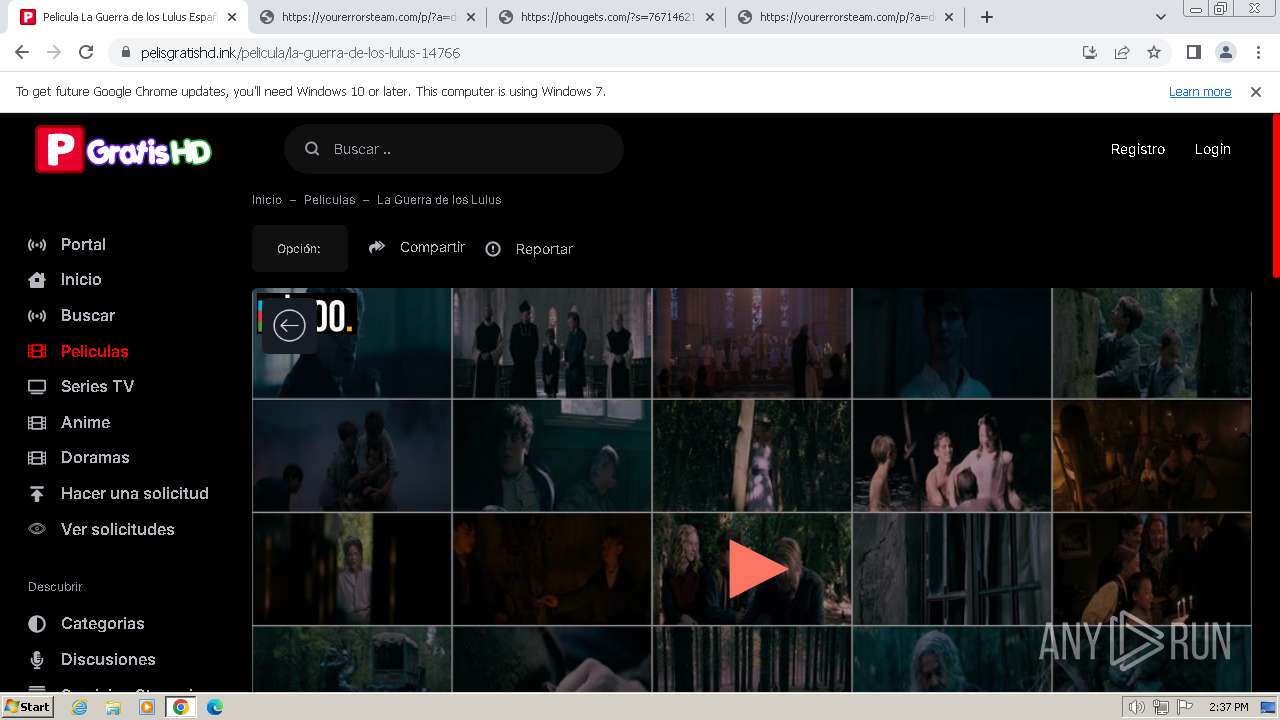This screenshot has height=720, width=1280.
Task: Close the phougets.com tab
Action: tap(709, 17)
